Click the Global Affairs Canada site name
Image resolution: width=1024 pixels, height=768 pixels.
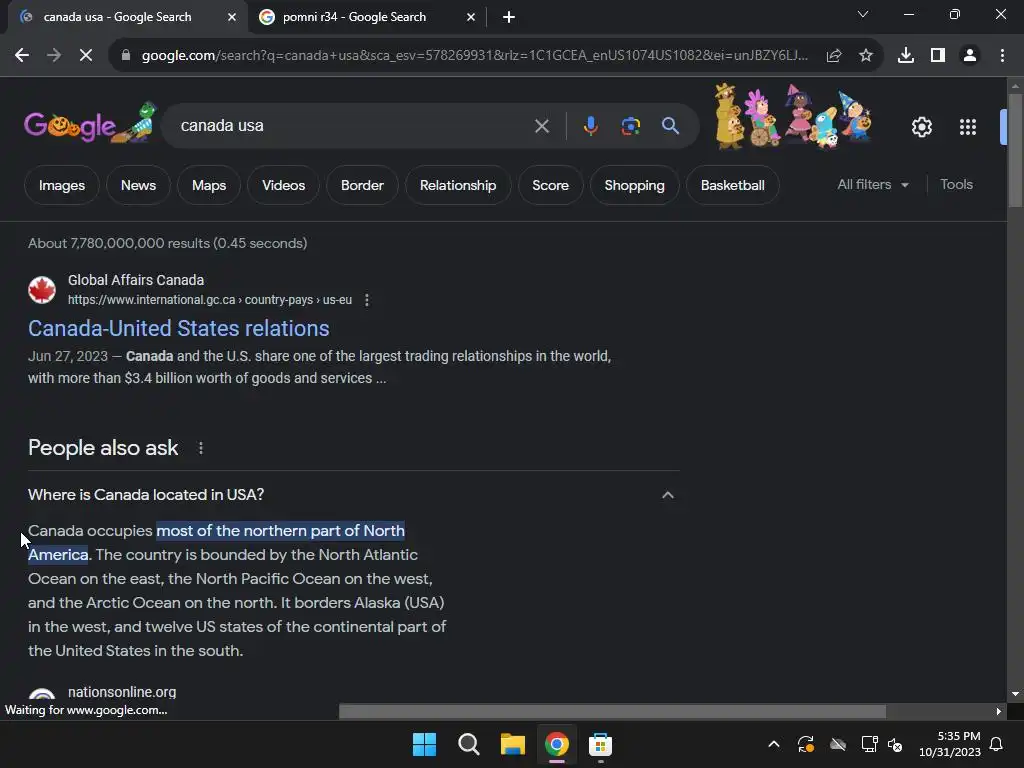pos(136,280)
